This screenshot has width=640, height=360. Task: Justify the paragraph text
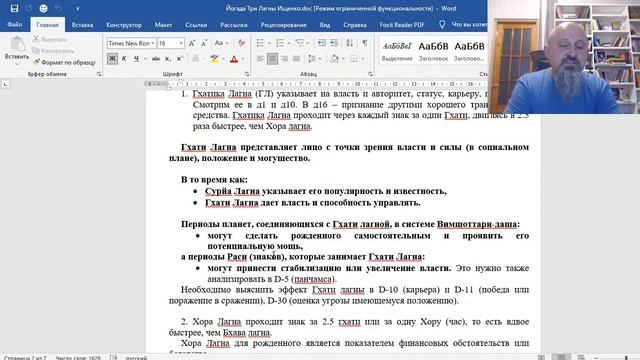click(x=296, y=59)
